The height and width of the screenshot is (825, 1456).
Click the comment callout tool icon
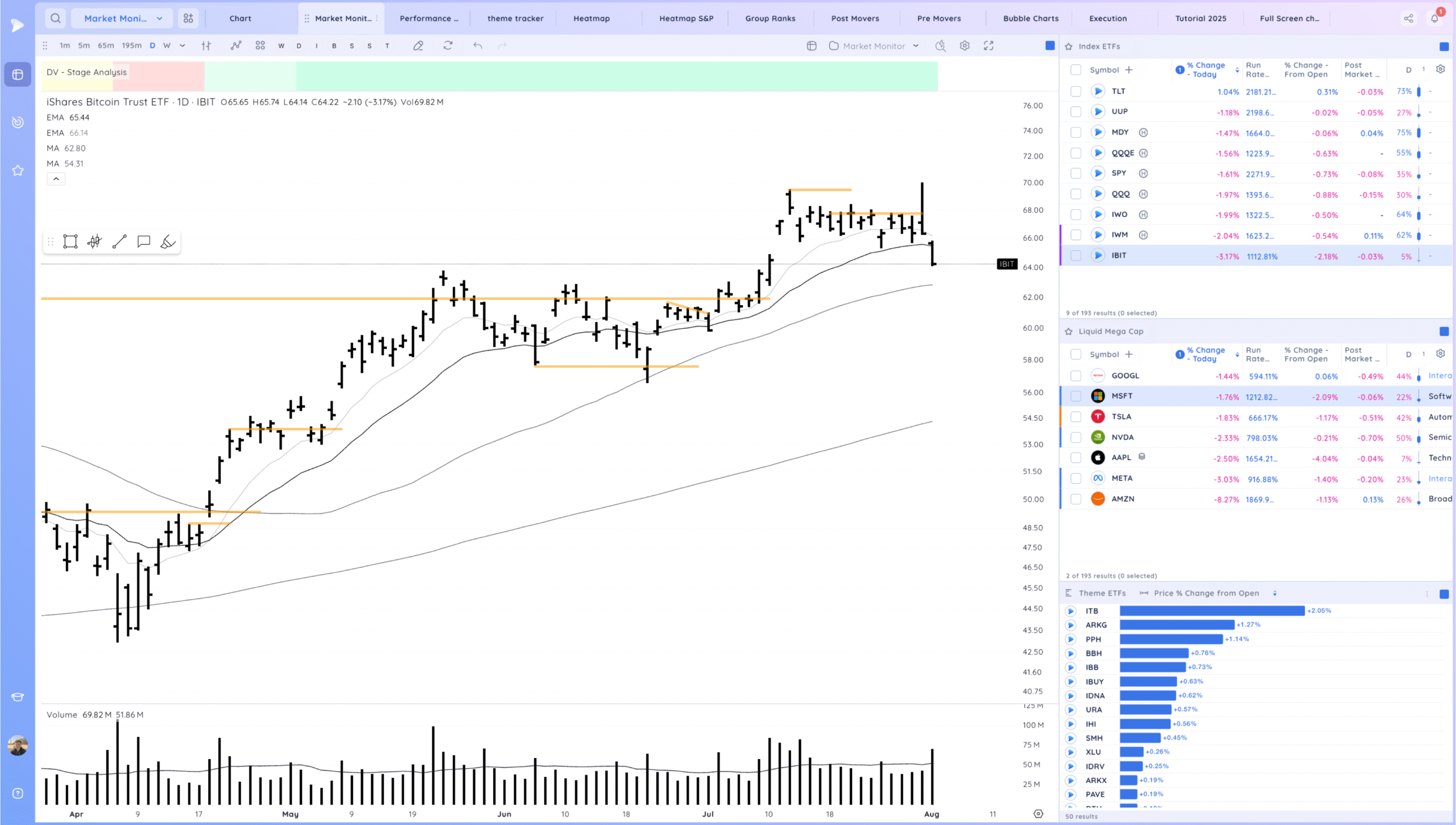[x=144, y=242]
